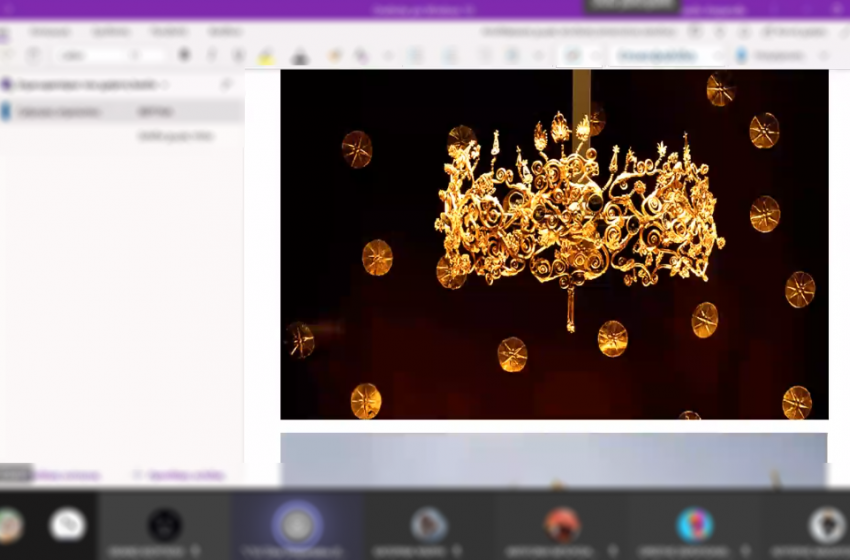850x560 pixels.
Task: Open the fourth ribbon tab
Action: pyautogui.click(x=225, y=32)
